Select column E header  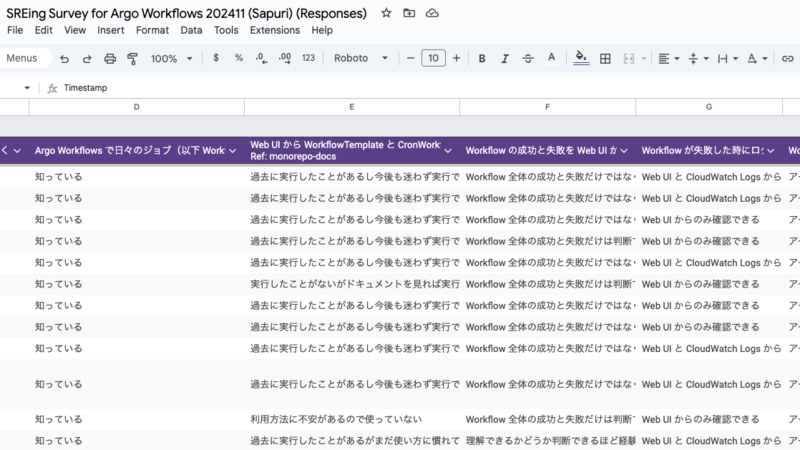[x=352, y=107]
